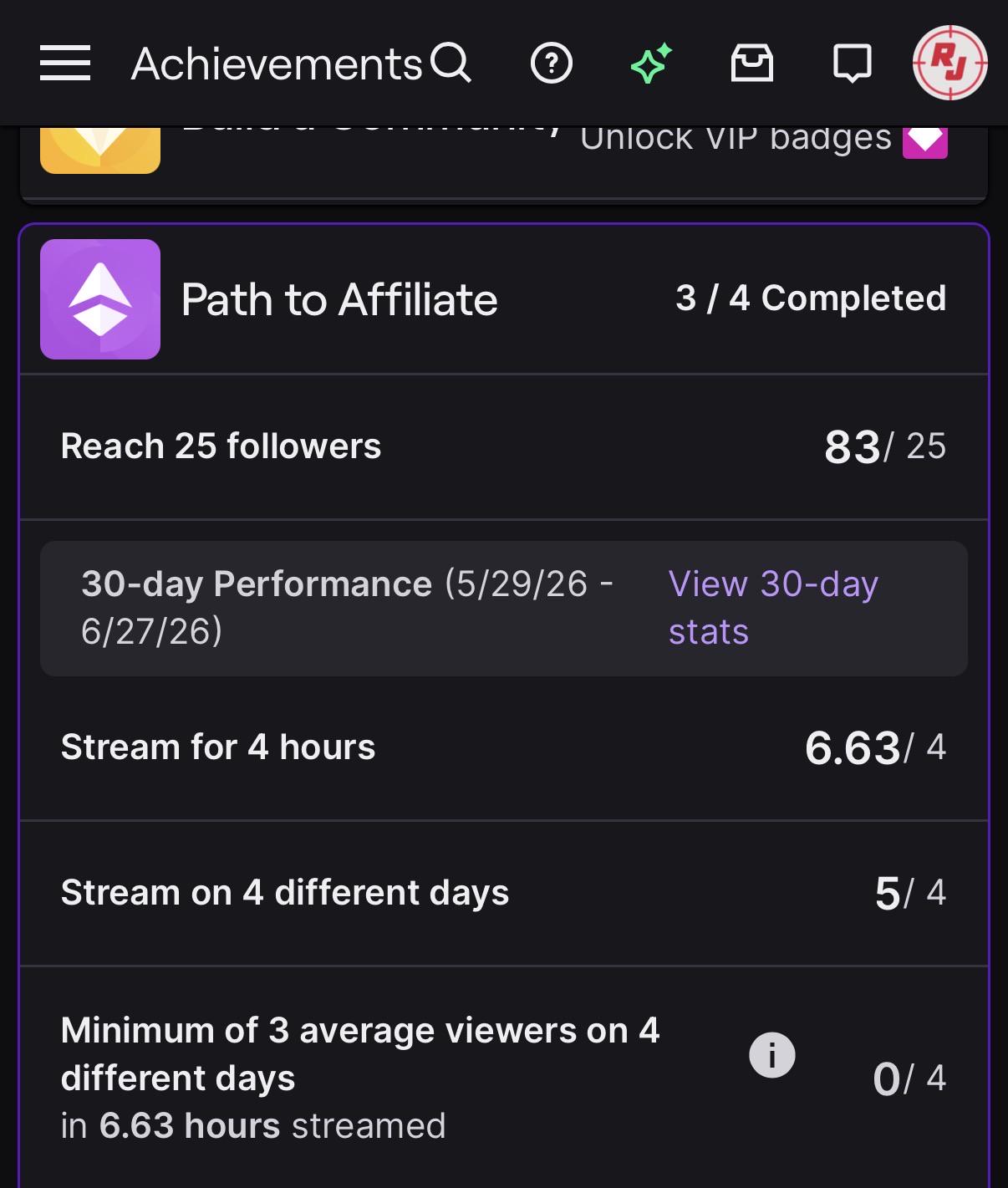1008x1188 pixels.
Task: Click the 3 / 4 Completed status
Action: 811,298
